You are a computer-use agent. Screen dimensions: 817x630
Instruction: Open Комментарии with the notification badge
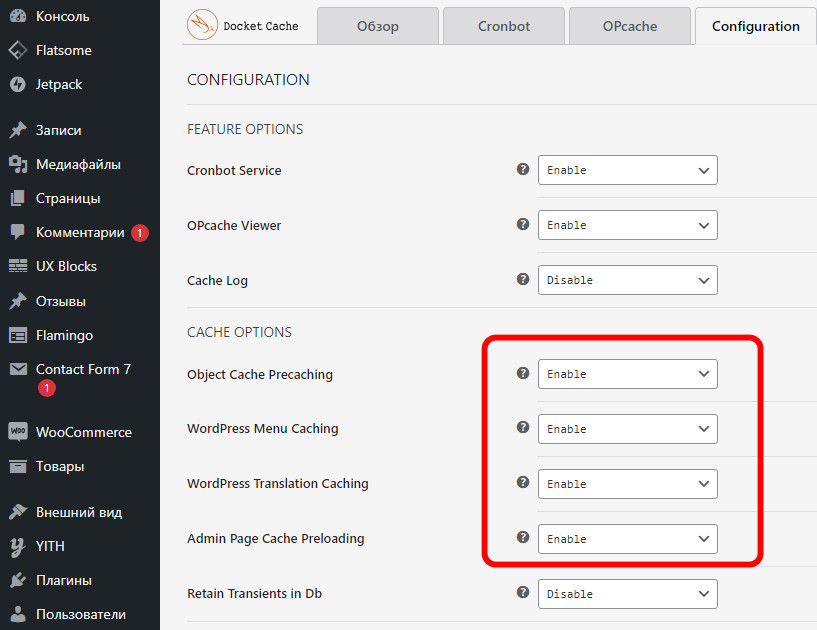click(80, 232)
